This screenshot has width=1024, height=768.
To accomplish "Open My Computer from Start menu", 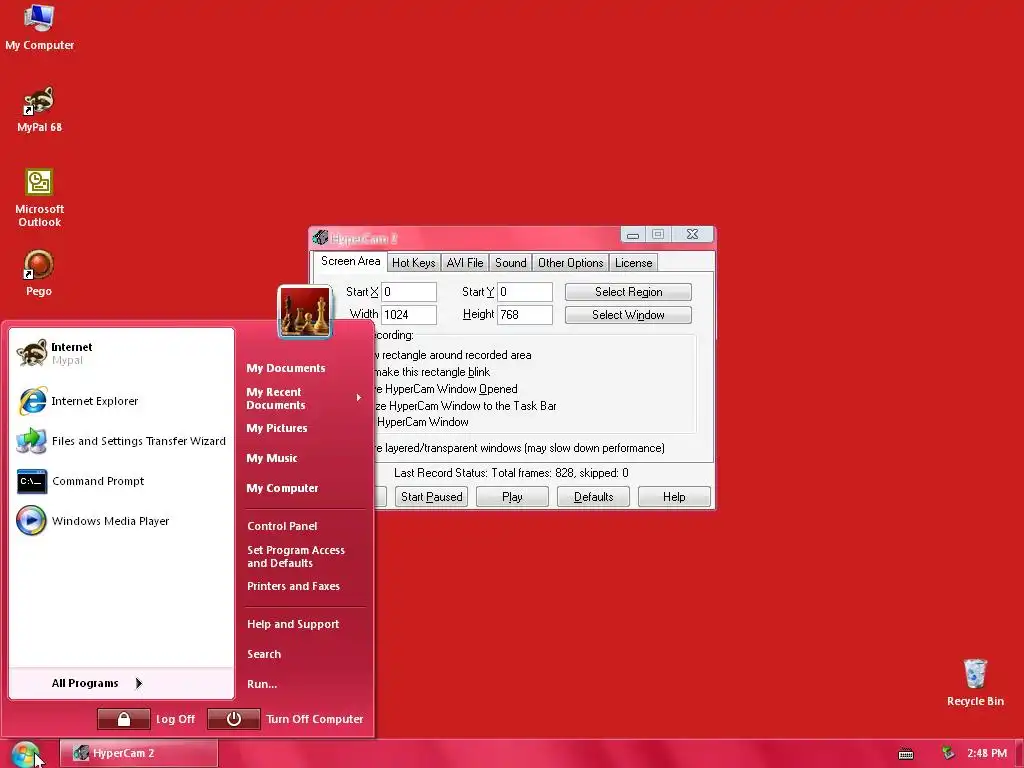I will pyautogui.click(x=282, y=488).
